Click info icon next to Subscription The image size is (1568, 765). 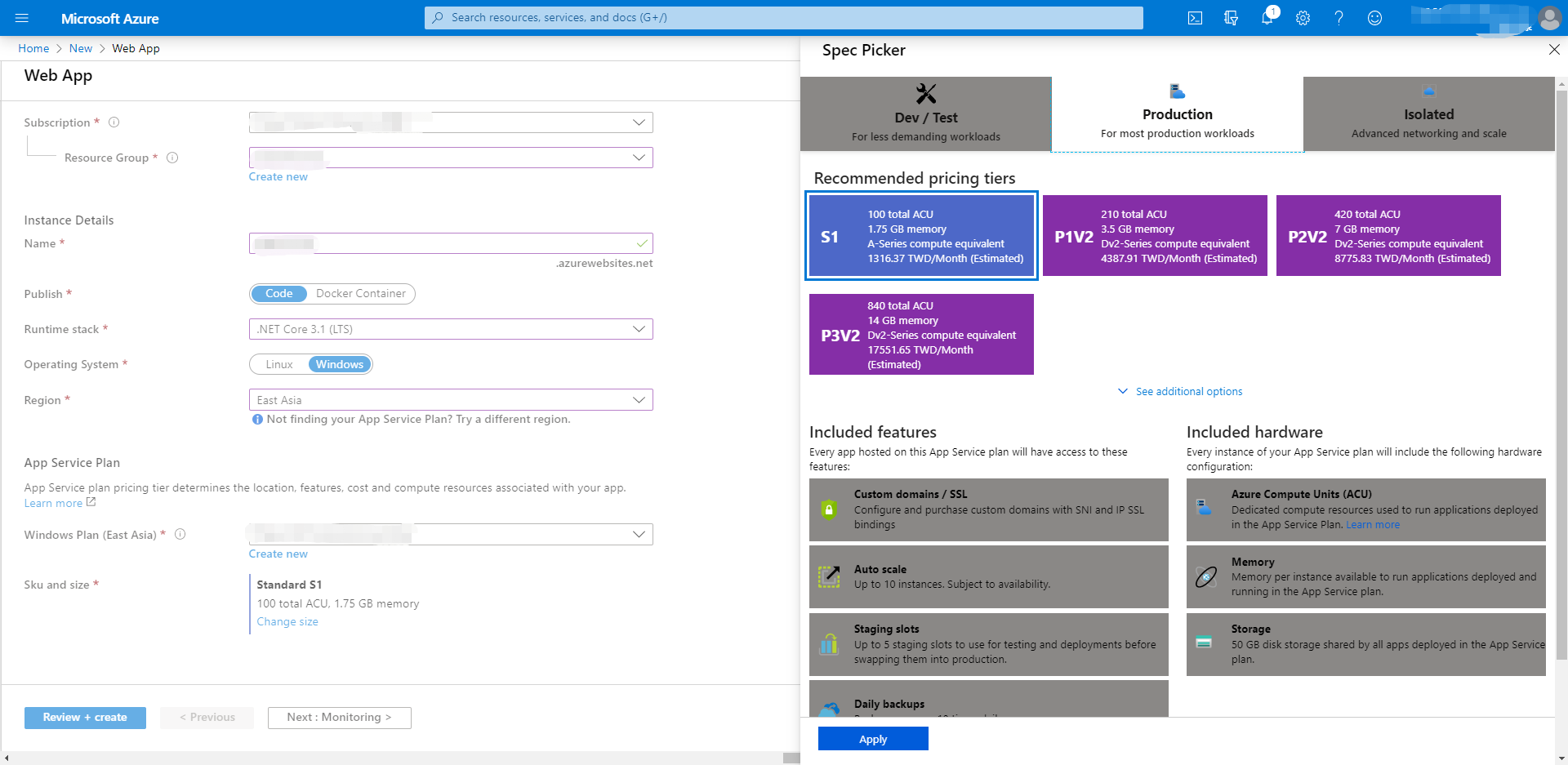click(114, 122)
